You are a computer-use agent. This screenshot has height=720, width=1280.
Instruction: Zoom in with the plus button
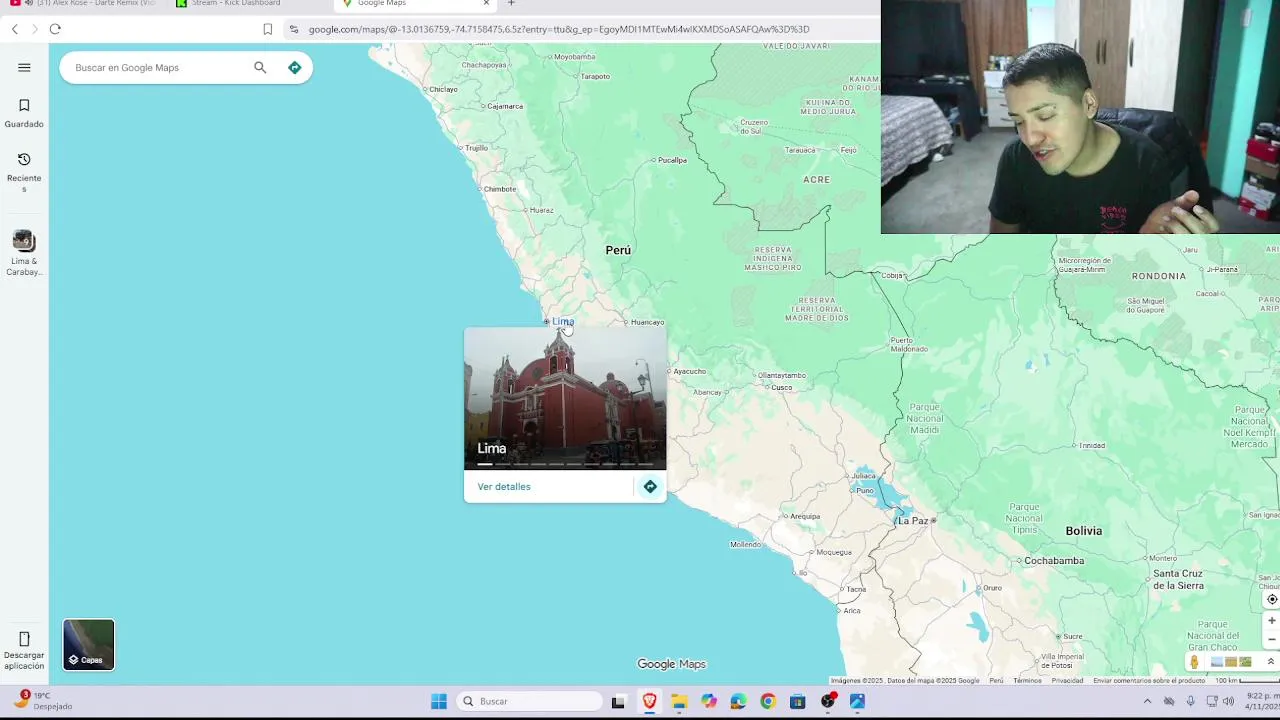(1272, 620)
